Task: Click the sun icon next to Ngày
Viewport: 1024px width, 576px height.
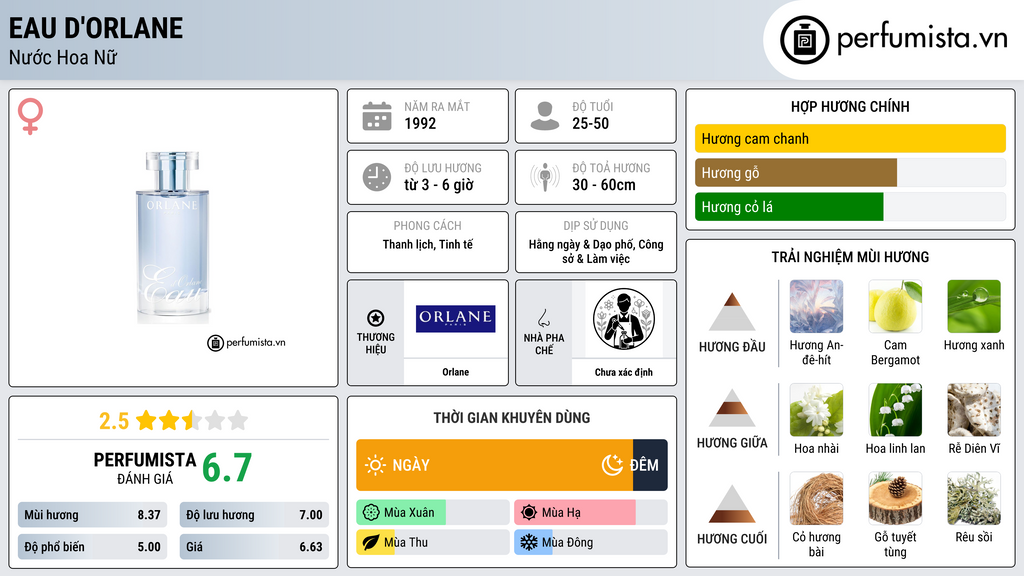Action: (376, 465)
